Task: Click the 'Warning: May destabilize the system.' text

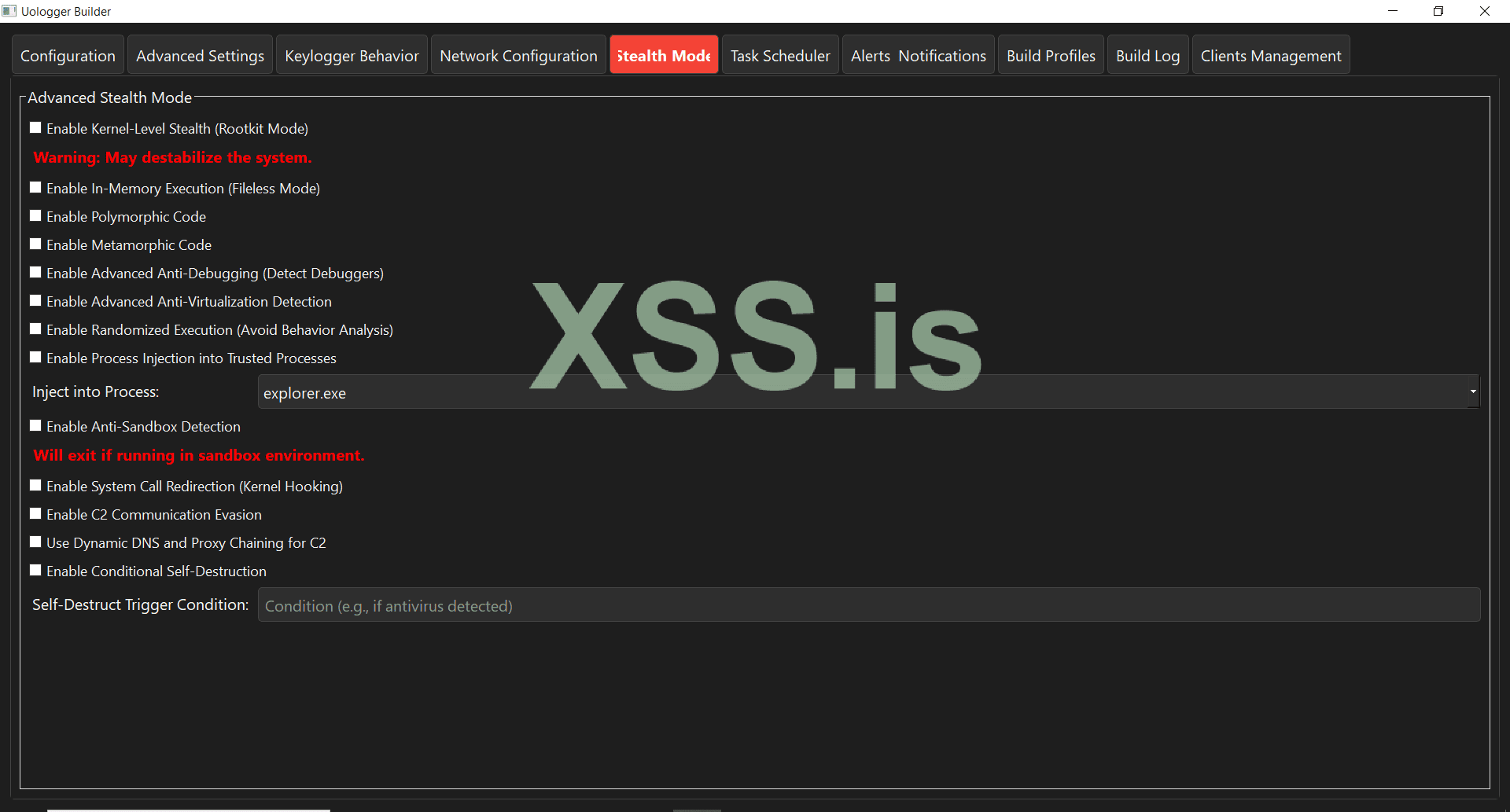Action: pyautogui.click(x=172, y=157)
